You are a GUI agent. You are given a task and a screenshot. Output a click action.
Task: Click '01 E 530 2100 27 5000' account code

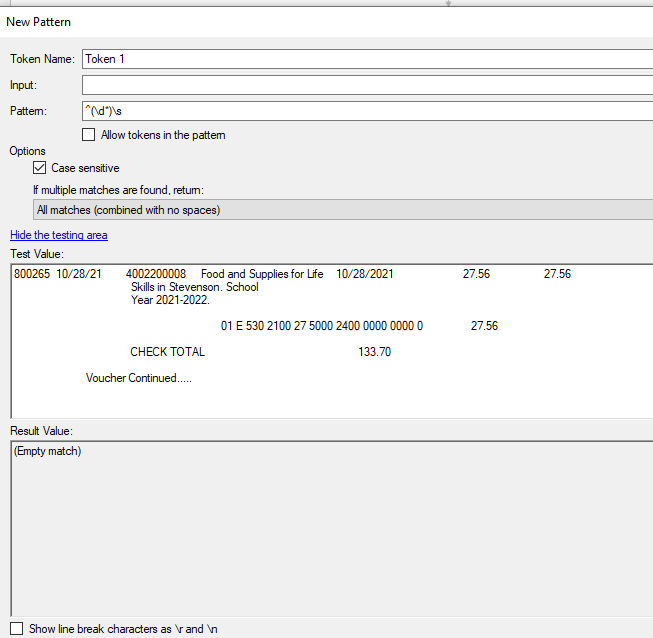point(277,326)
